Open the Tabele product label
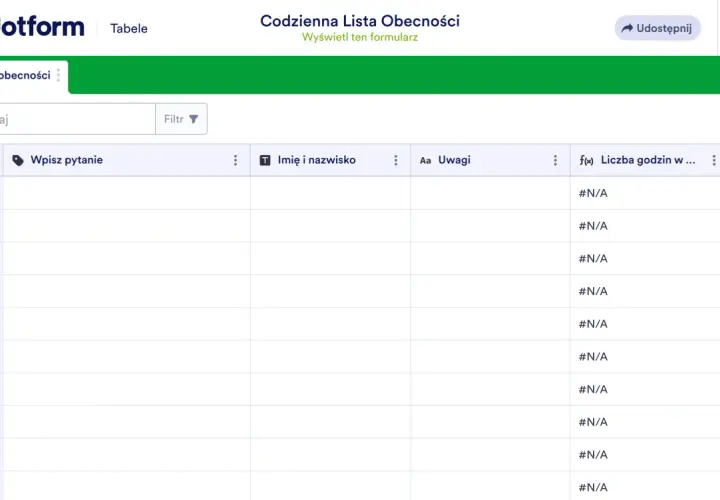 point(129,28)
